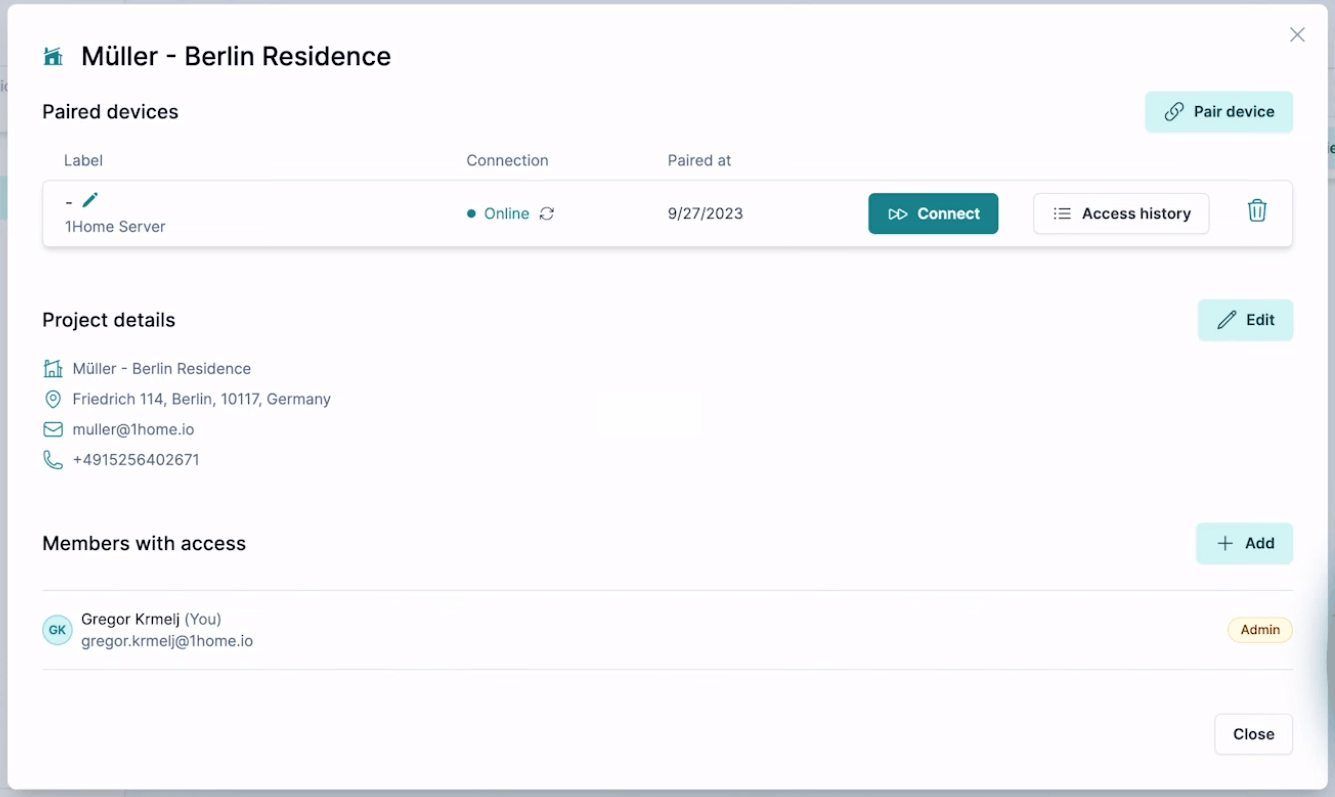The width and height of the screenshot is (1335, 797).
Task: Click the email muller@1home.io
Action: pos(133,429)
